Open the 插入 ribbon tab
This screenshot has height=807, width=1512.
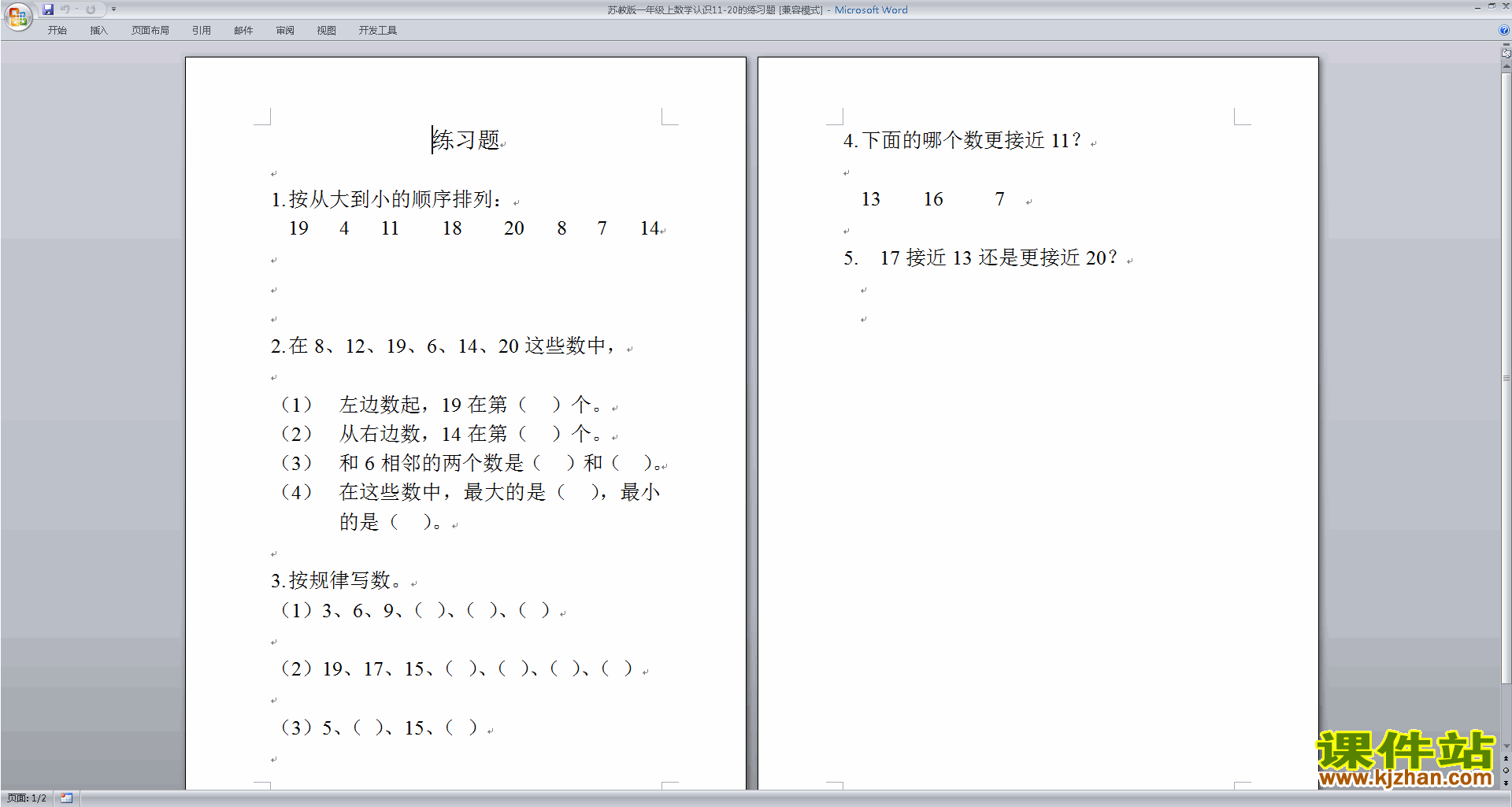tap(98, 31)
